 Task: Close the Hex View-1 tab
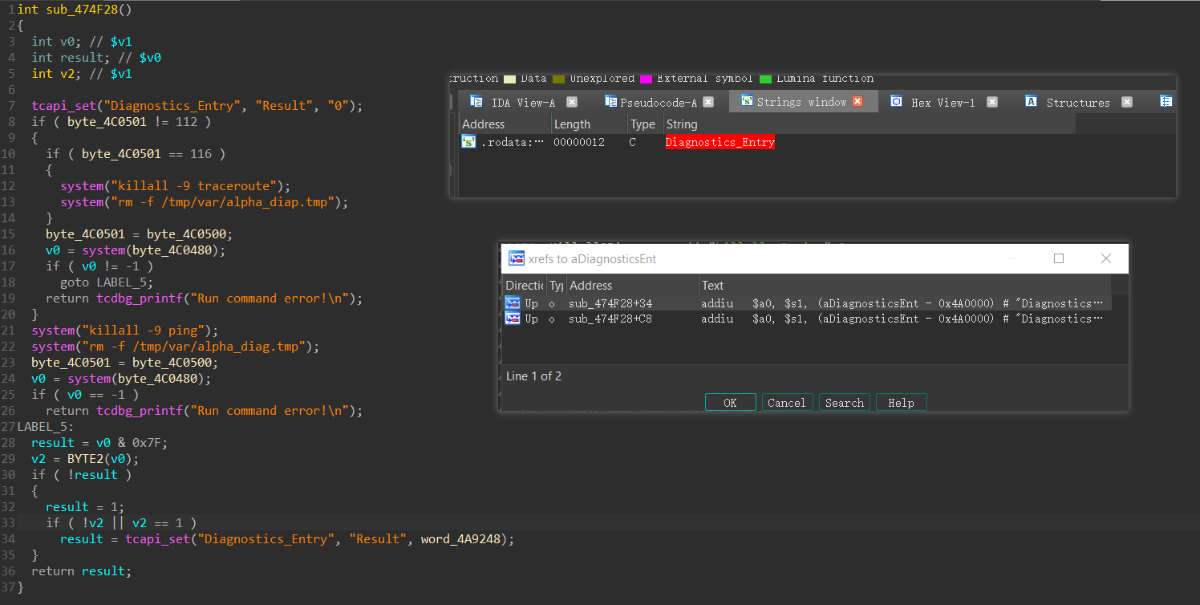point(992,102)
